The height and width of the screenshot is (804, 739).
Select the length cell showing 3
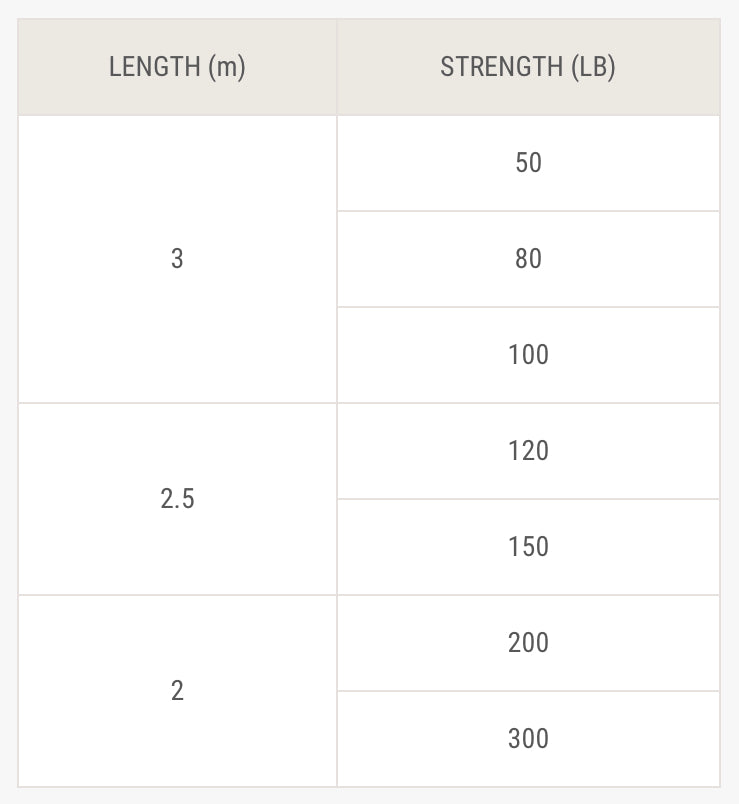(177, 259)
